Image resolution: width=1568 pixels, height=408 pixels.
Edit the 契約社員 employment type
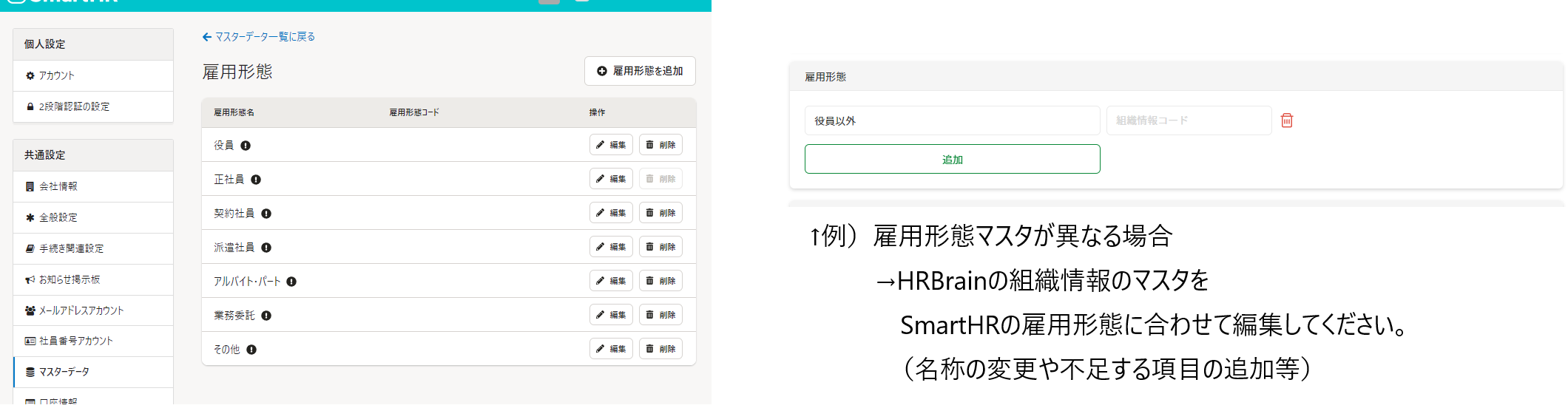(x=611, y=213)
